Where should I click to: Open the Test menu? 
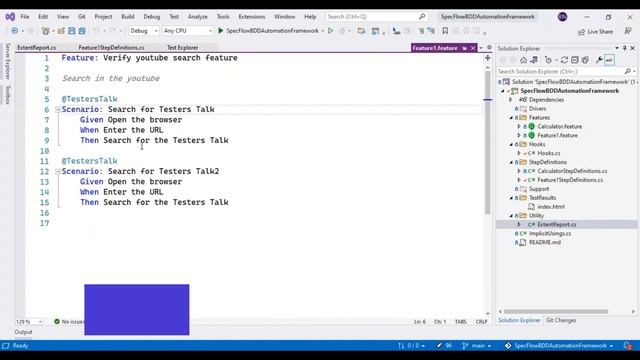click(x=174, y=17)
